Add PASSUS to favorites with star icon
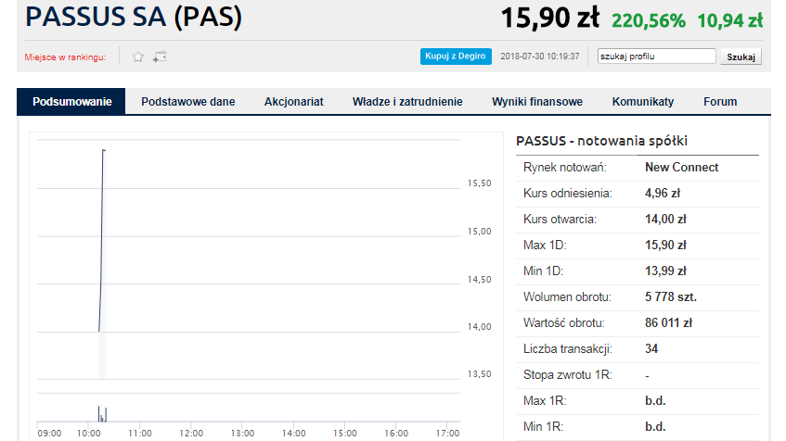The width and height of the screenshot is (786, 441). [x=138, y=57]
